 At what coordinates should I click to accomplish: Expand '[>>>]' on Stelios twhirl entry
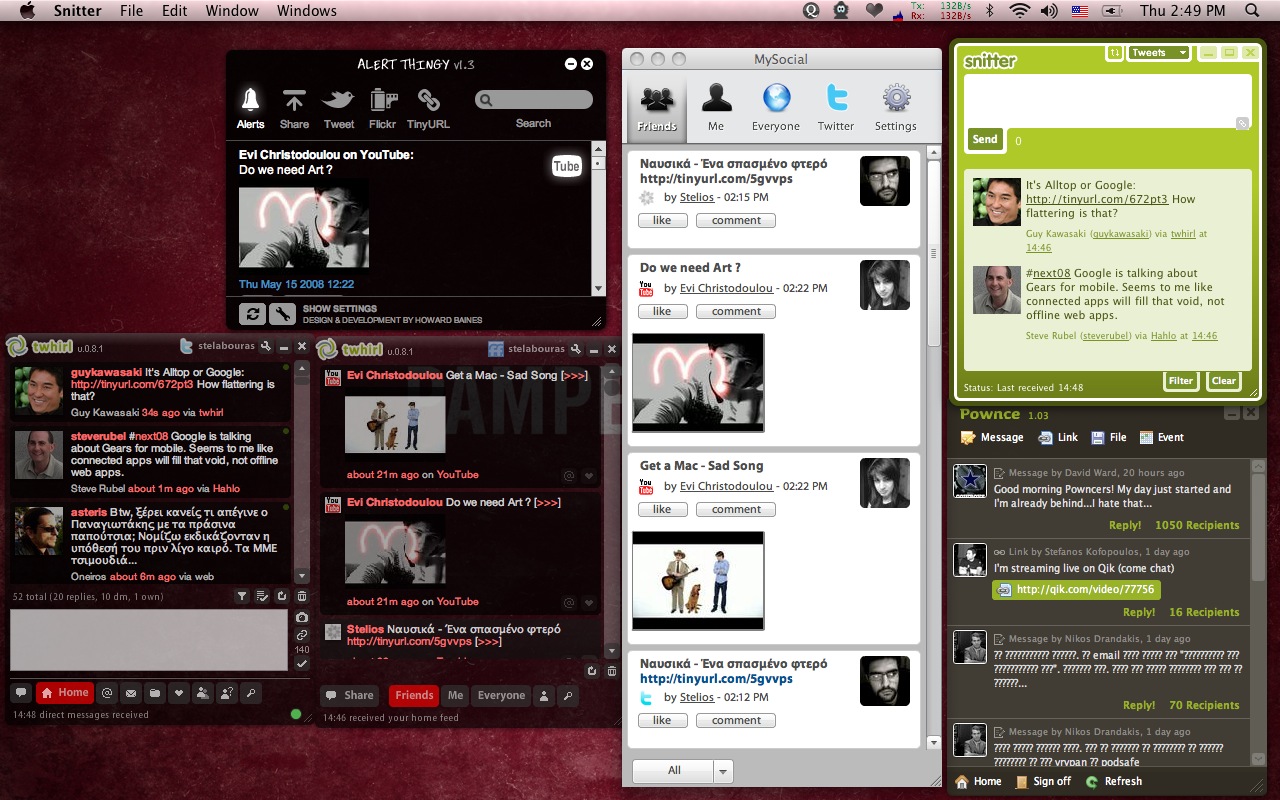click(488, 641)
